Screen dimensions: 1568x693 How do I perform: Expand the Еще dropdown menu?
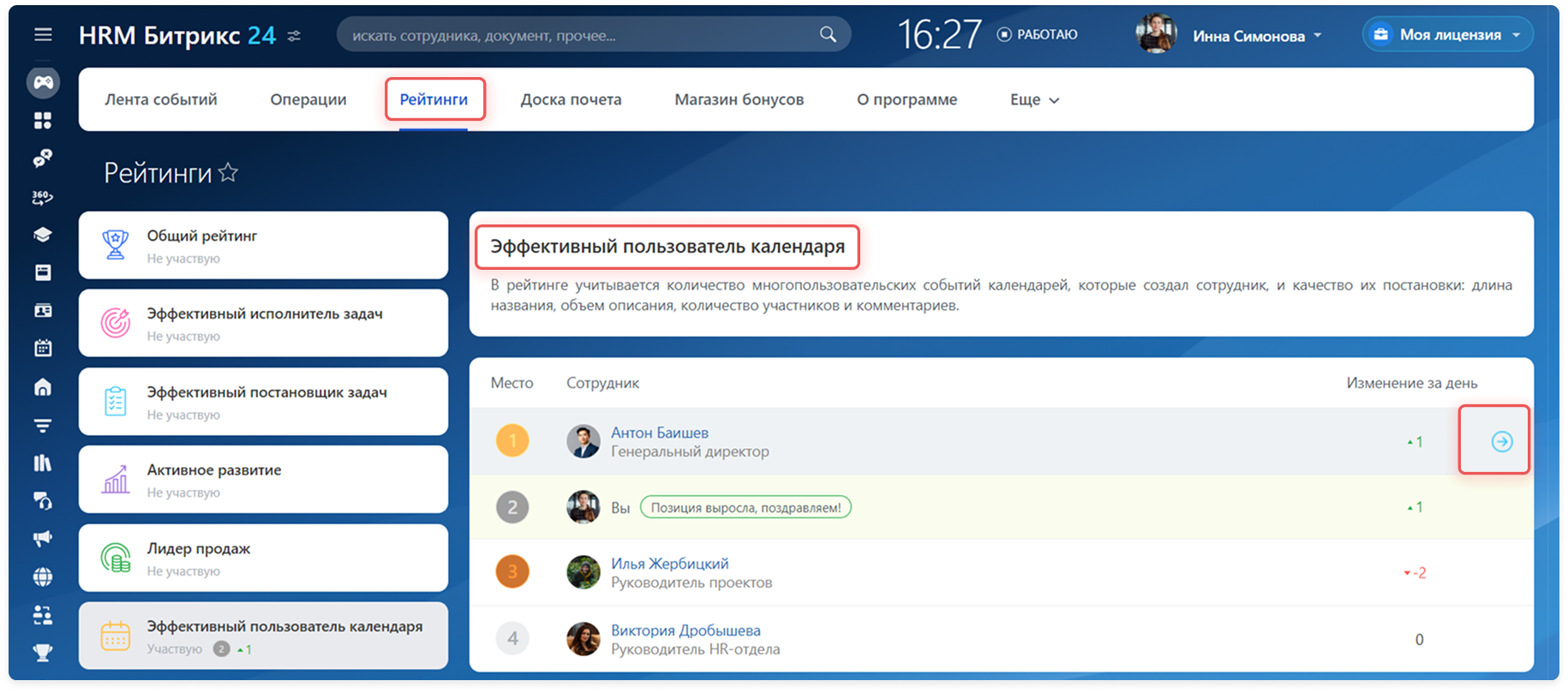point(1034,100)
